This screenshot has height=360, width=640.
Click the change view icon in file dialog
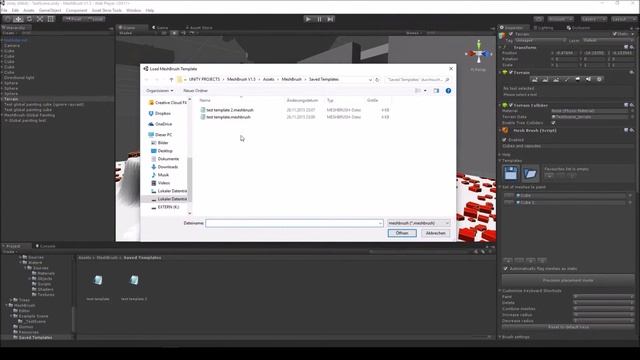pos(418,91)
